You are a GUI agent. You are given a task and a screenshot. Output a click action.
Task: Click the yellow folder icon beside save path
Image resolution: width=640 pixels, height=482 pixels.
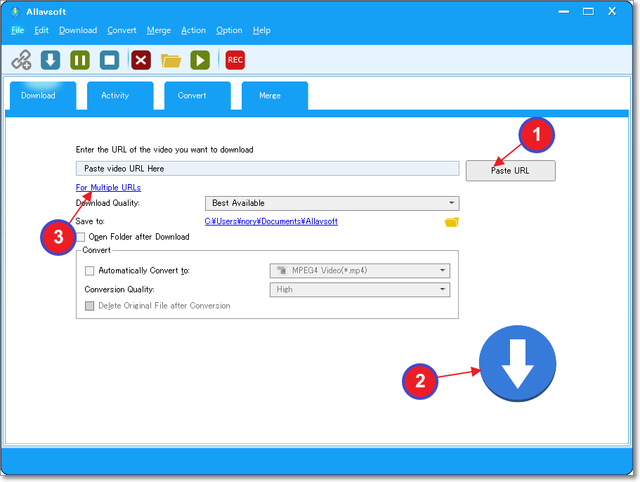(451, 221)
